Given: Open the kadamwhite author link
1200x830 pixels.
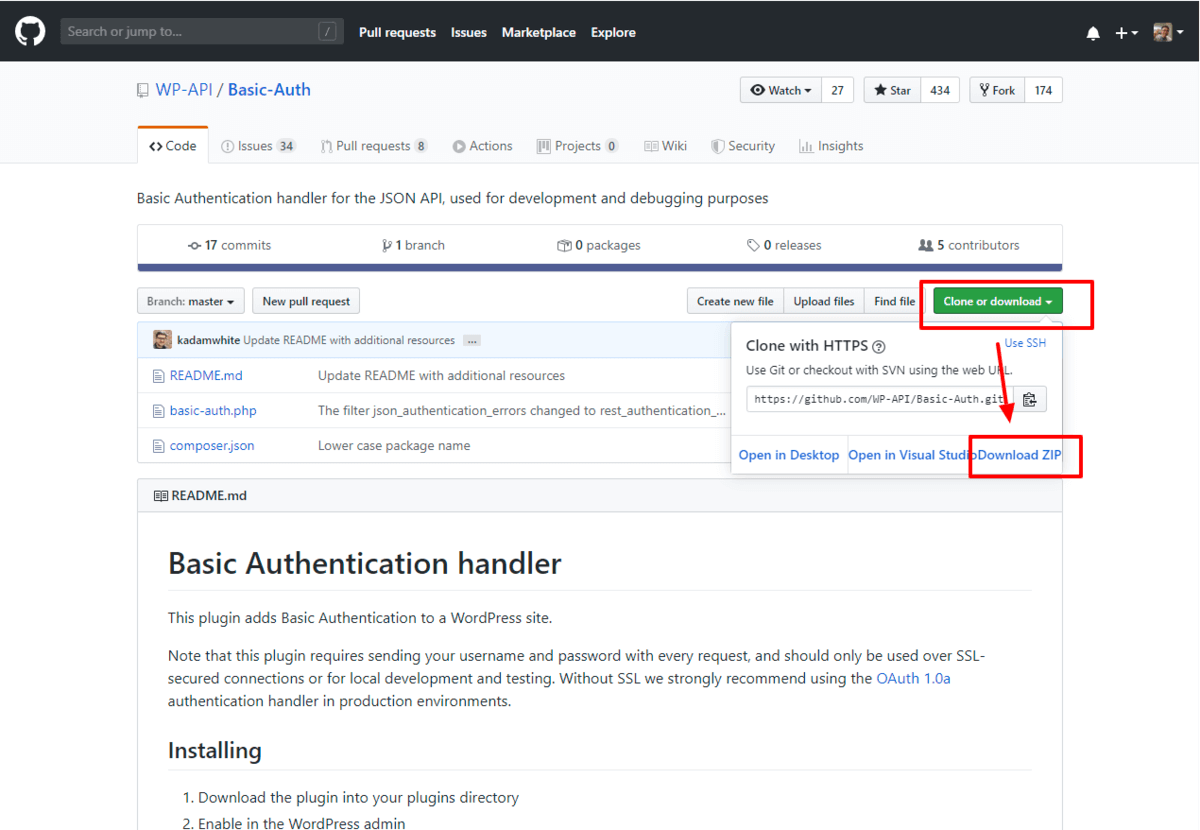Looking at the screenshot, I should coord(208,340).
